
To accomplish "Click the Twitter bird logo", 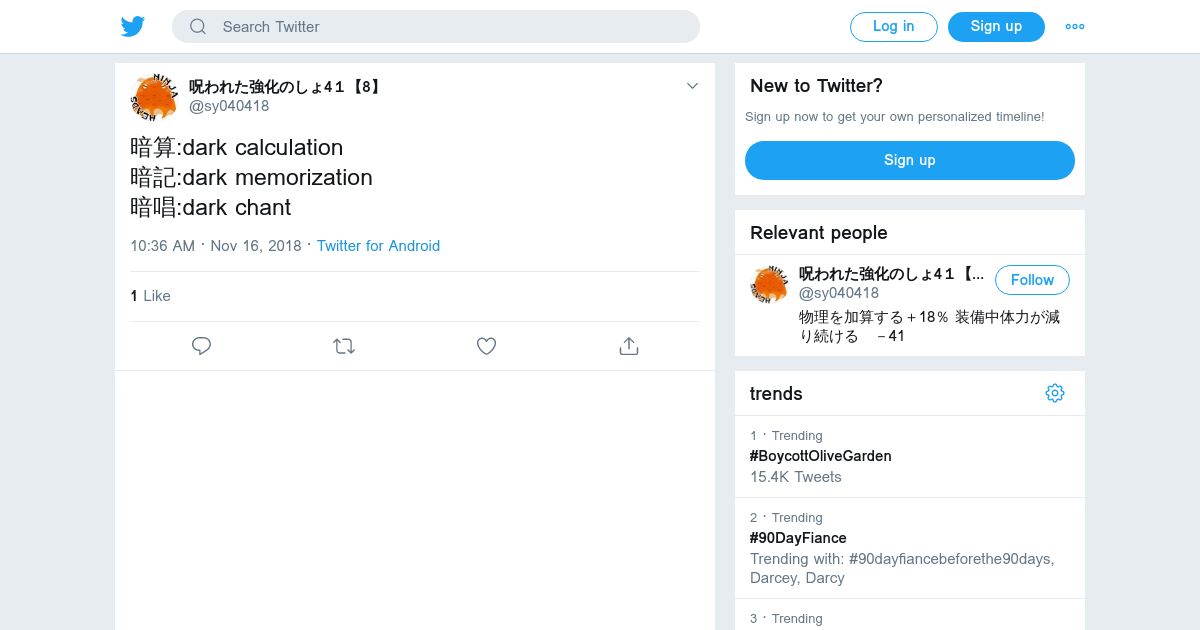I will [133, 27].
